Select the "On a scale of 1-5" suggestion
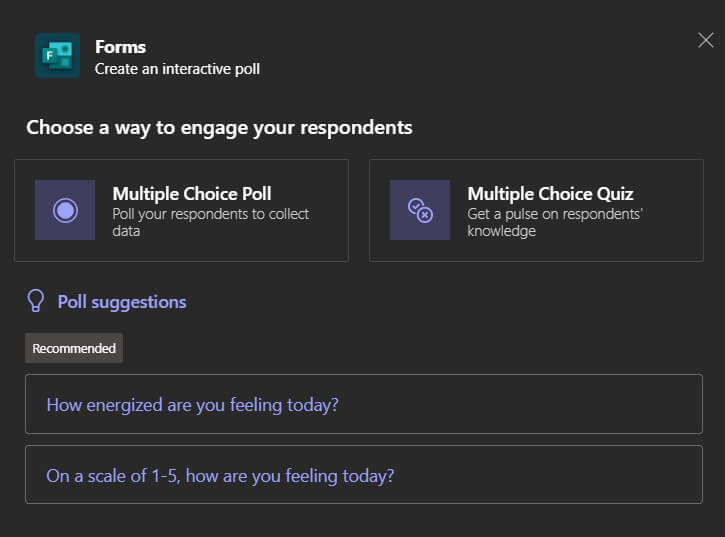725x537 pixels. pyautogui.click(x=220, y=475)
